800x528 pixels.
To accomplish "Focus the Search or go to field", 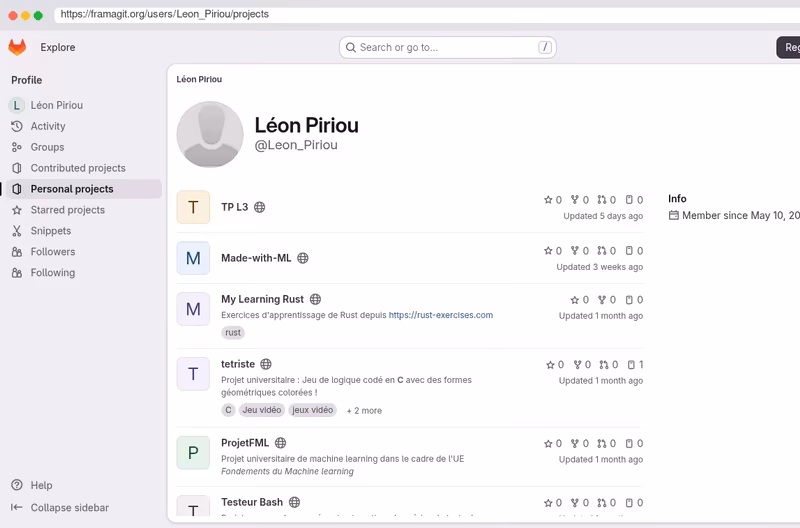I will point(447,47).
